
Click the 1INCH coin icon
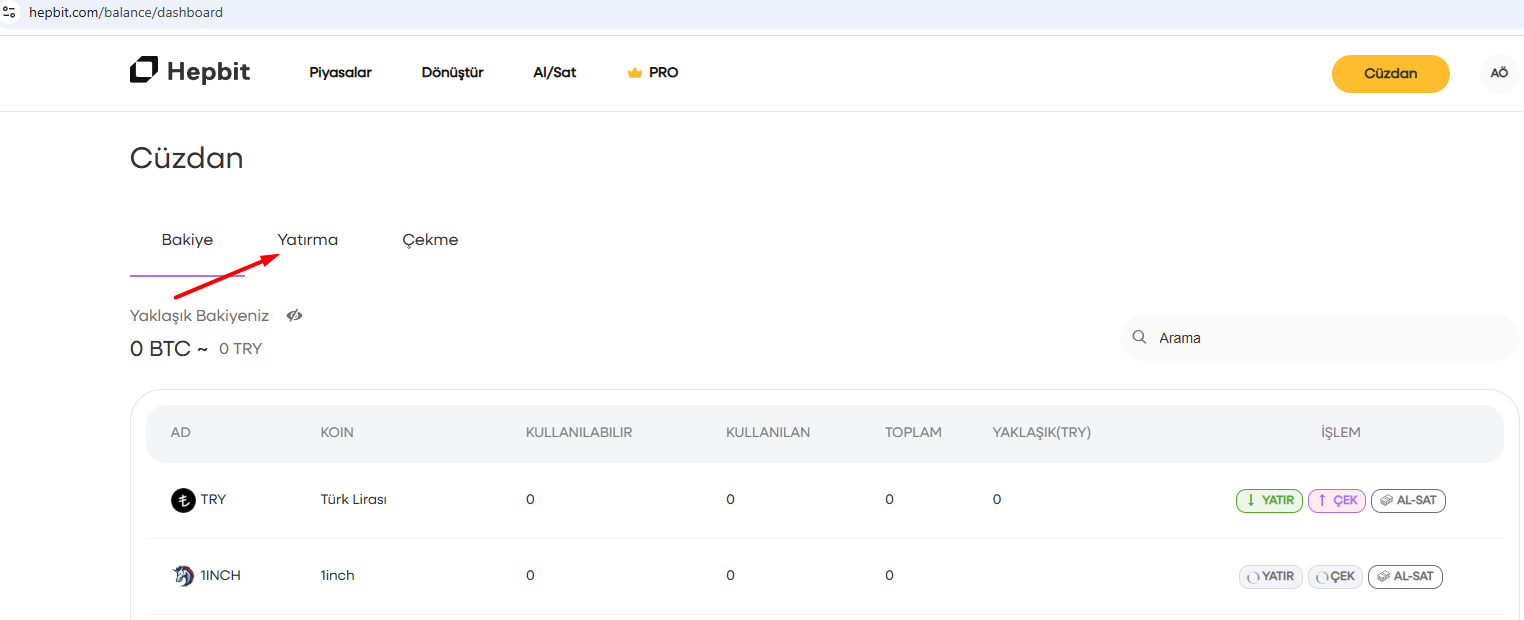[183, 576]
